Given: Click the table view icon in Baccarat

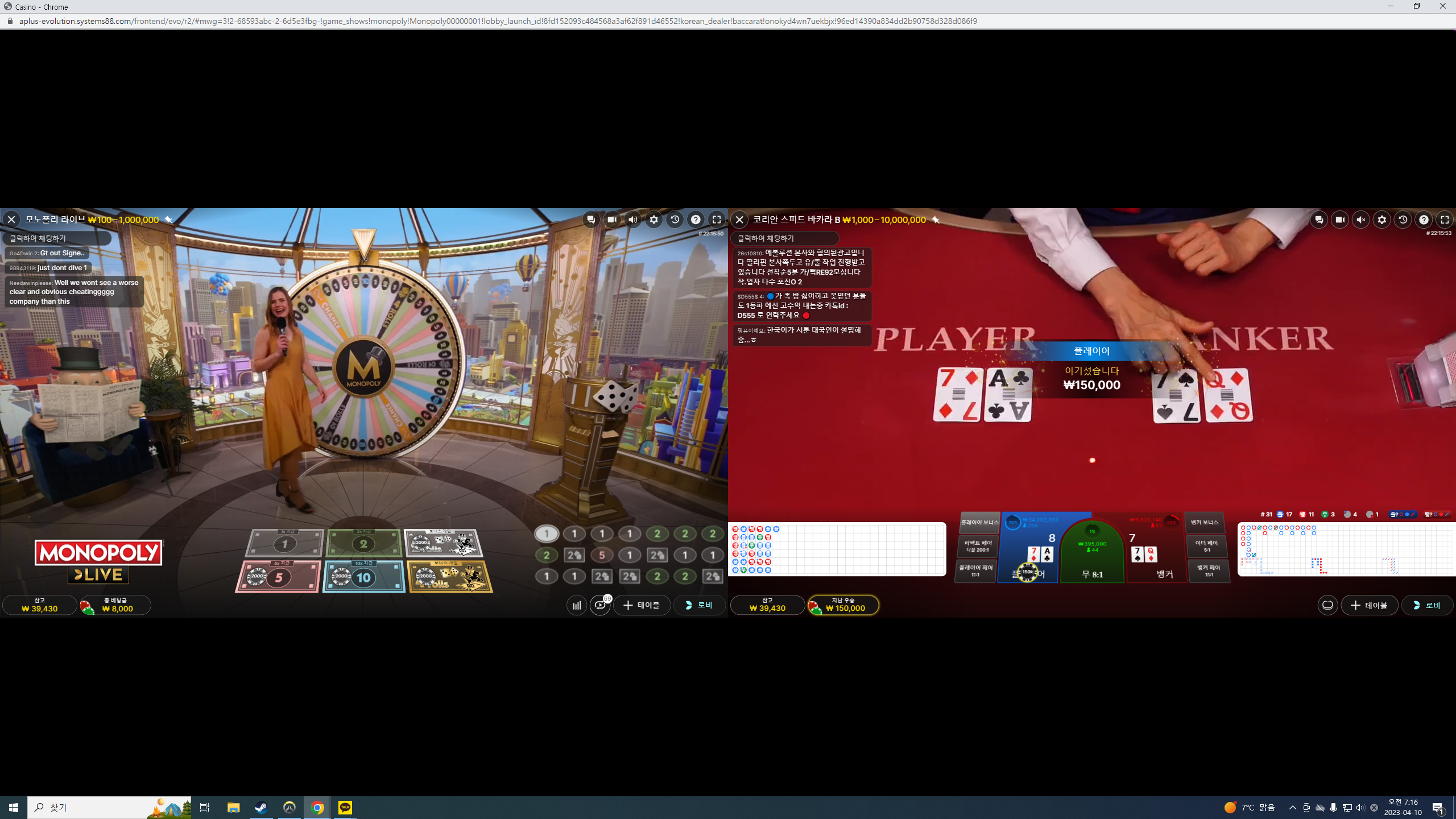Looking at the screenshot, I should [x=1327, y=605].
